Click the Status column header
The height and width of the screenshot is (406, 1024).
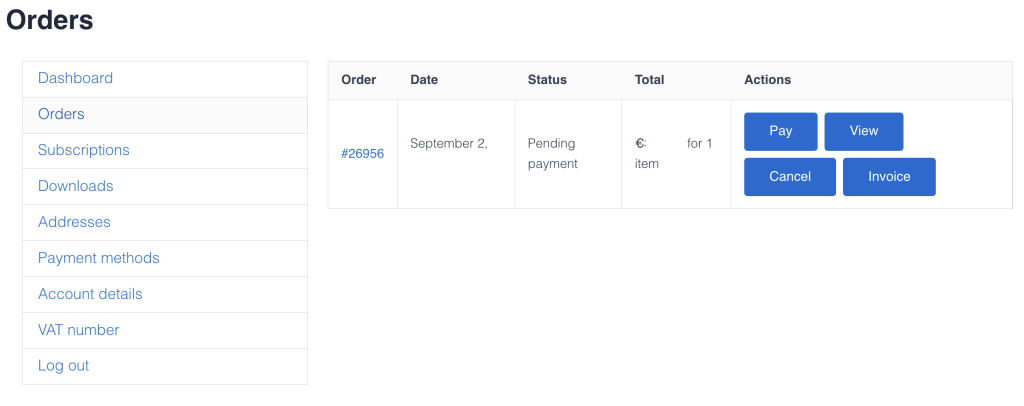coord(547,80)
